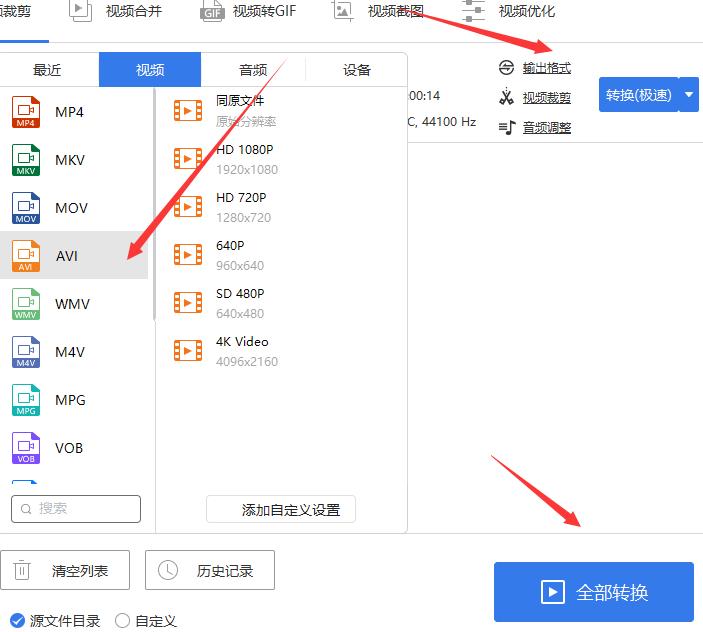
Task: Open the 音频调整 link
Action: click(x=547, y=128)
